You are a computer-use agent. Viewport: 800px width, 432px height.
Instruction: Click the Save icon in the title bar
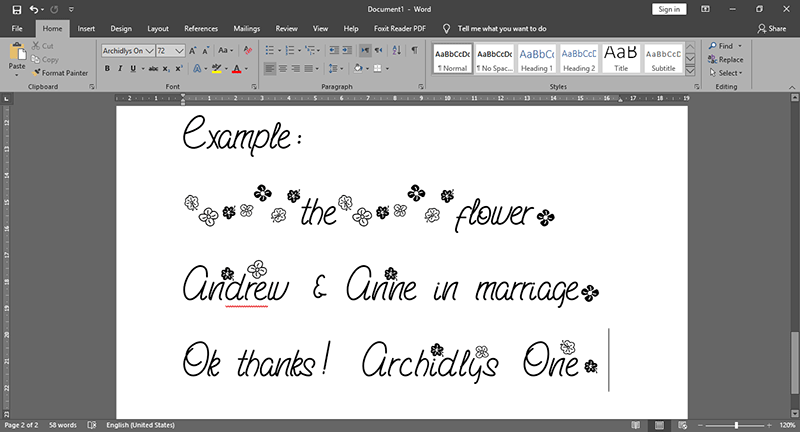point(16,9)
